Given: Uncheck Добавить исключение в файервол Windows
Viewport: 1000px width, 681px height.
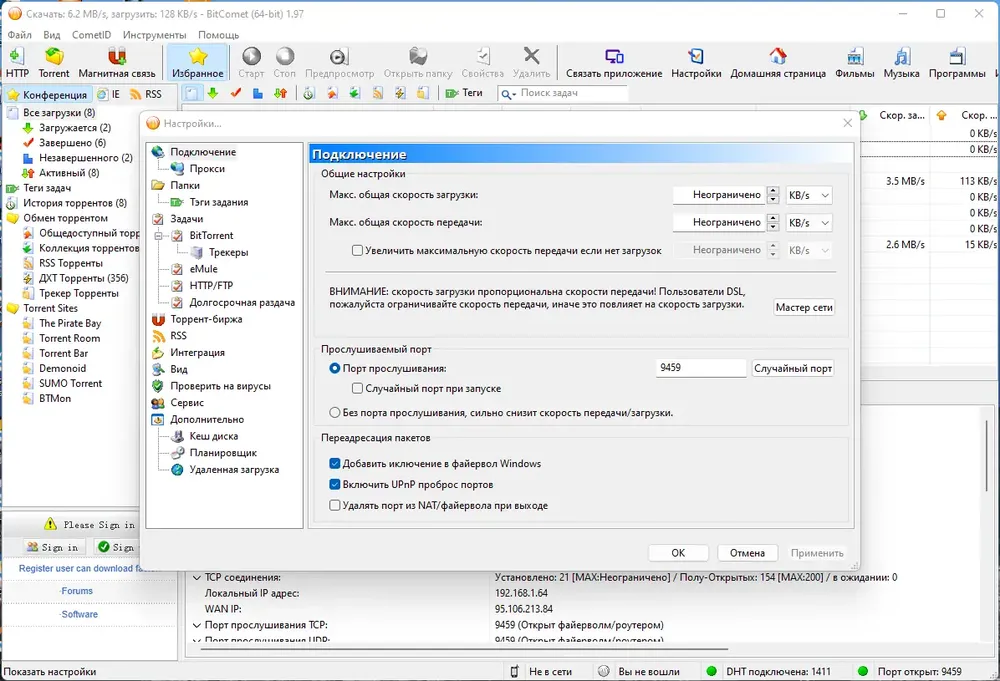Looking at the screenshot, I should point(334,464).
